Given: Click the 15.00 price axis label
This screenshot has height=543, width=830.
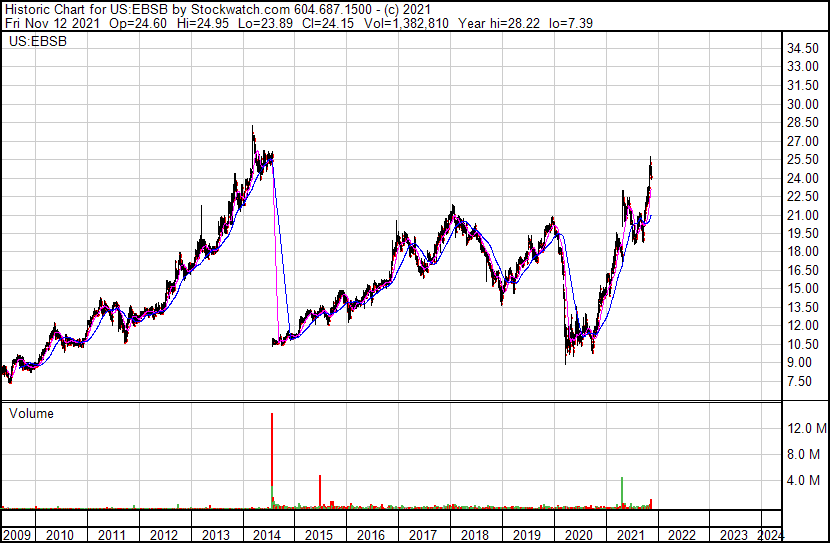Looking at the screenshot, I should tap(803, 288).
